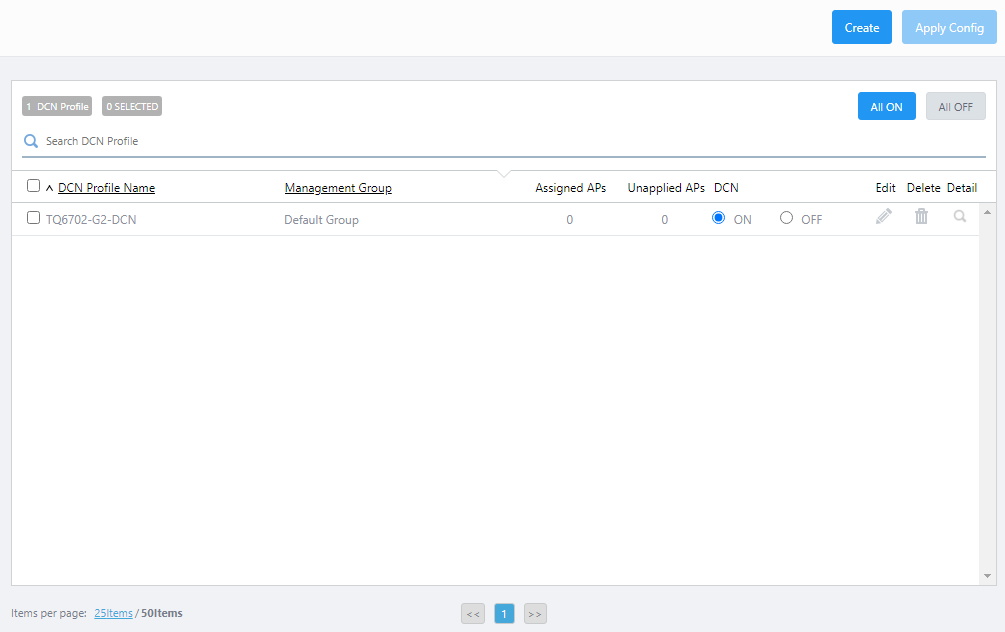Set 25Items per page

[x=113, y=613]
